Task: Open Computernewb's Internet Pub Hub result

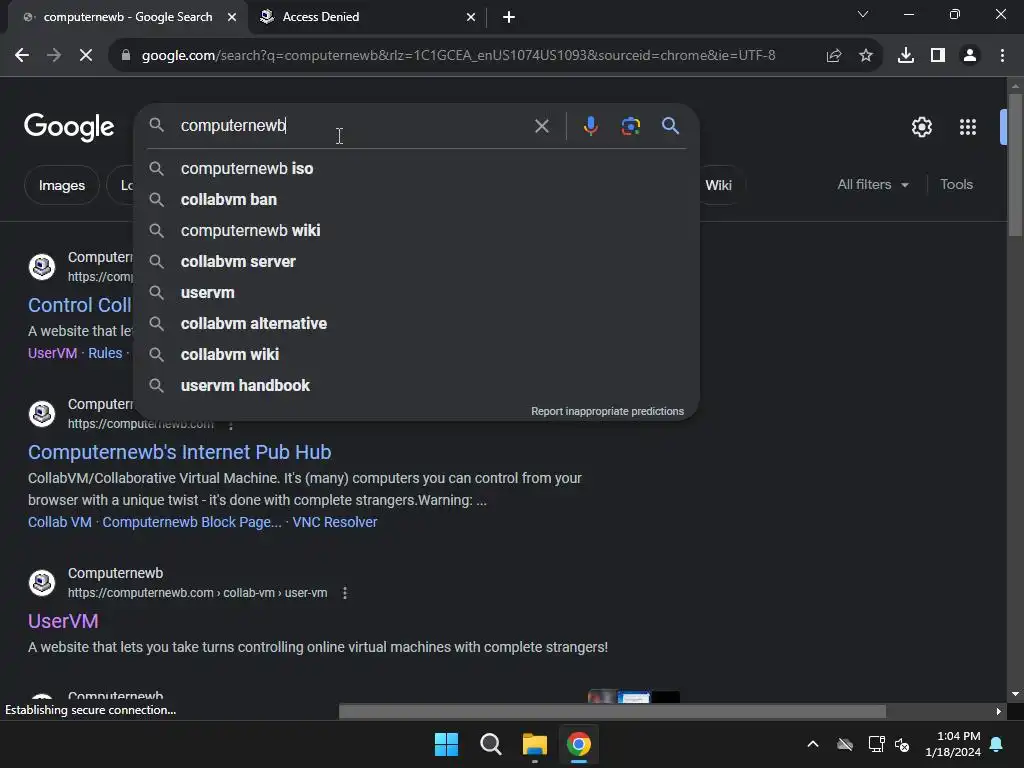Action: click(x=180, y=452)
